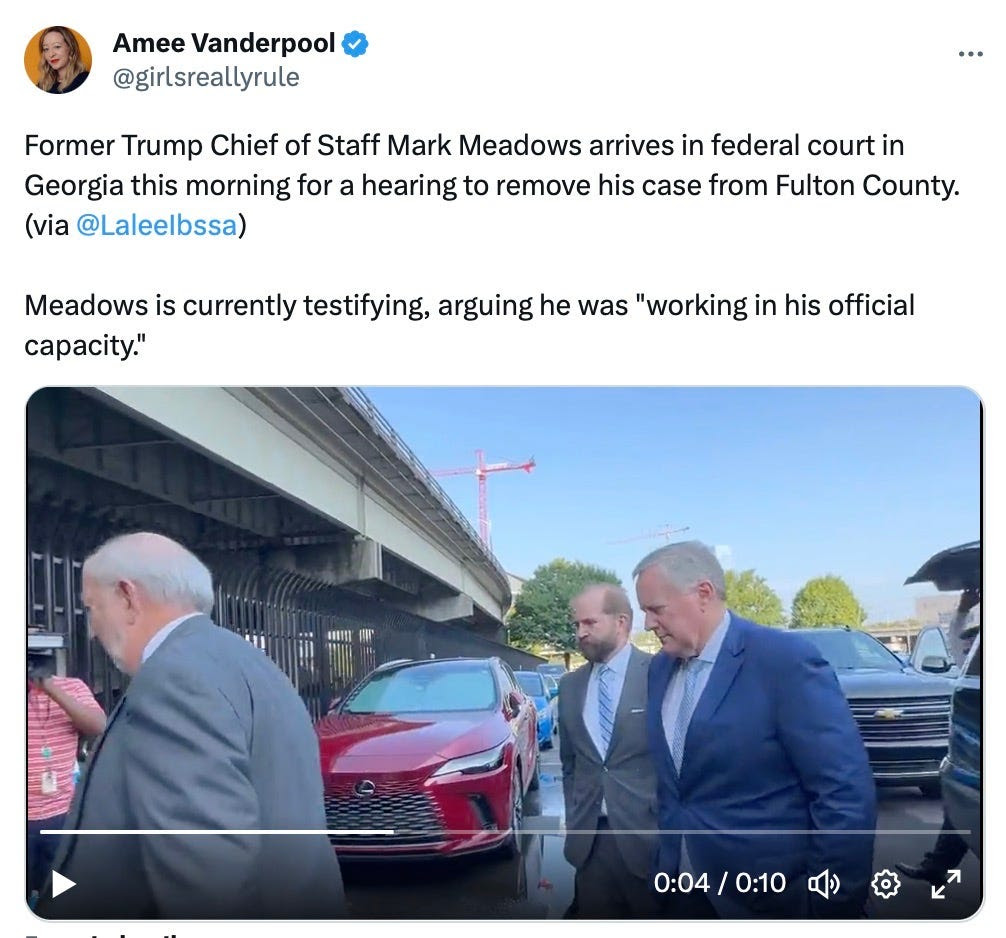The height and width of the screenshot is (938, 1006).
Task: Open the @girlsreallyrule handle
Action: click(x=206, y=78)
